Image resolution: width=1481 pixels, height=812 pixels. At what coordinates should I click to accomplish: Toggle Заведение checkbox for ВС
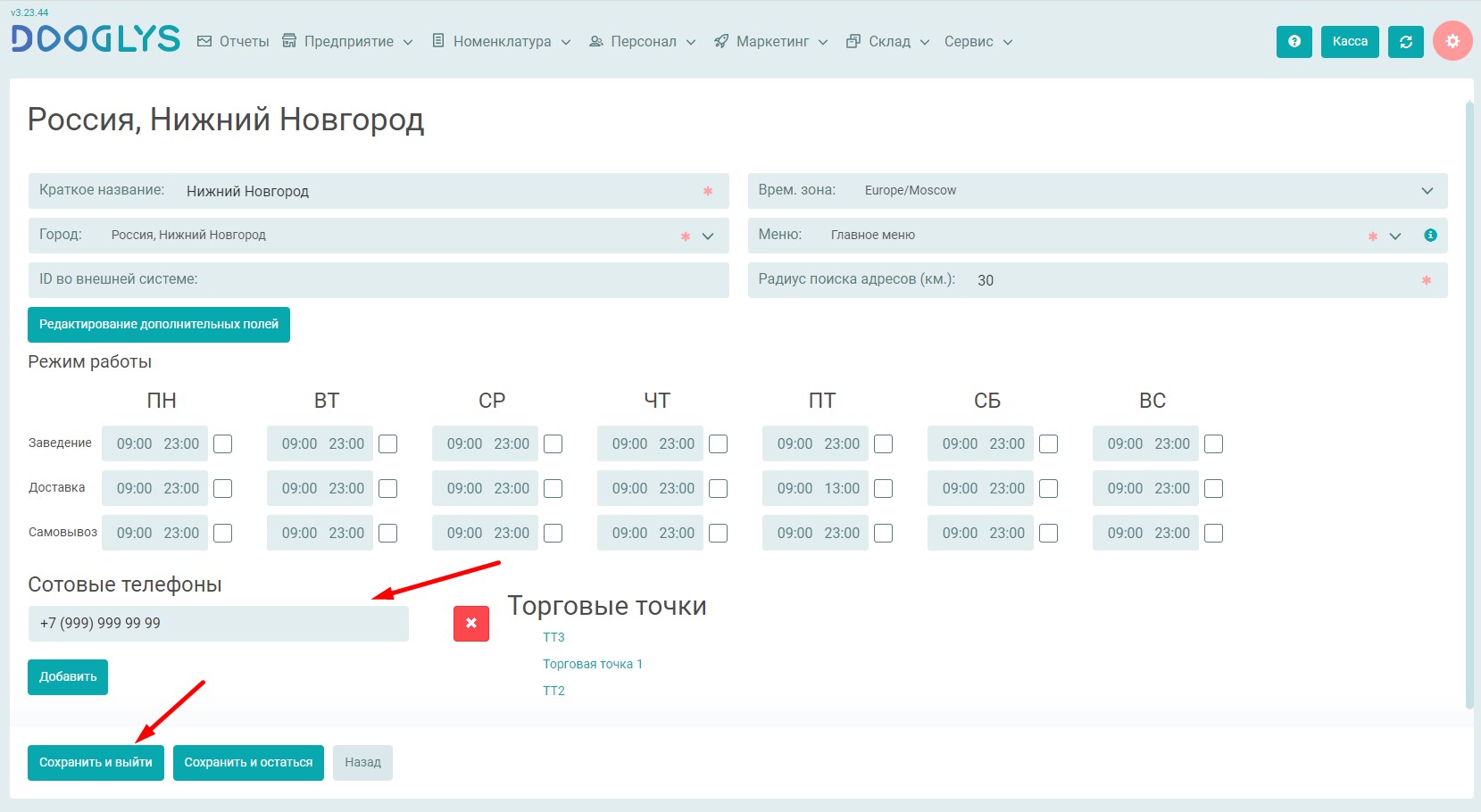[1214, 443]
